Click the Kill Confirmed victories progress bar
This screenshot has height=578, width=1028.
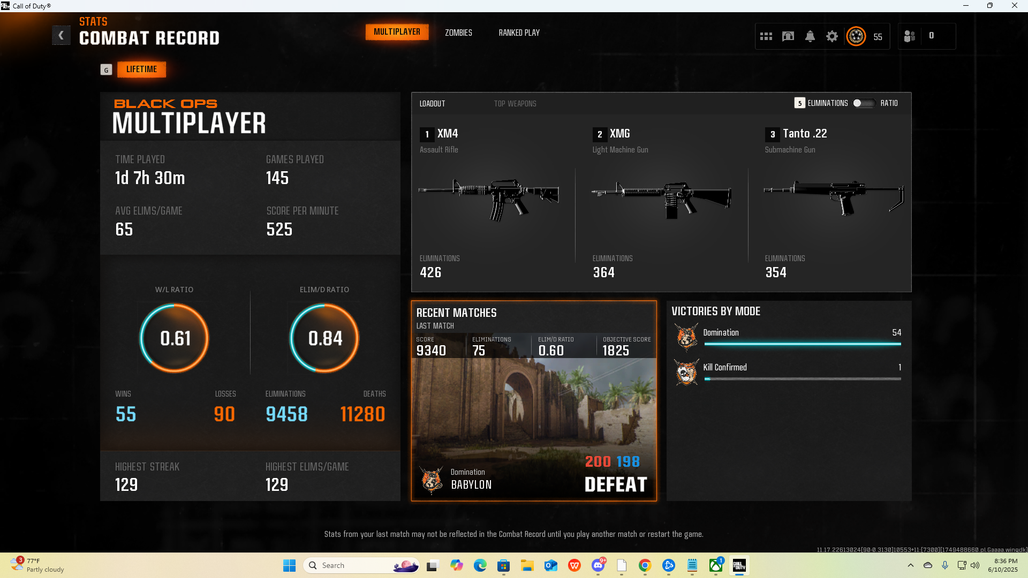tap(802, 379)
